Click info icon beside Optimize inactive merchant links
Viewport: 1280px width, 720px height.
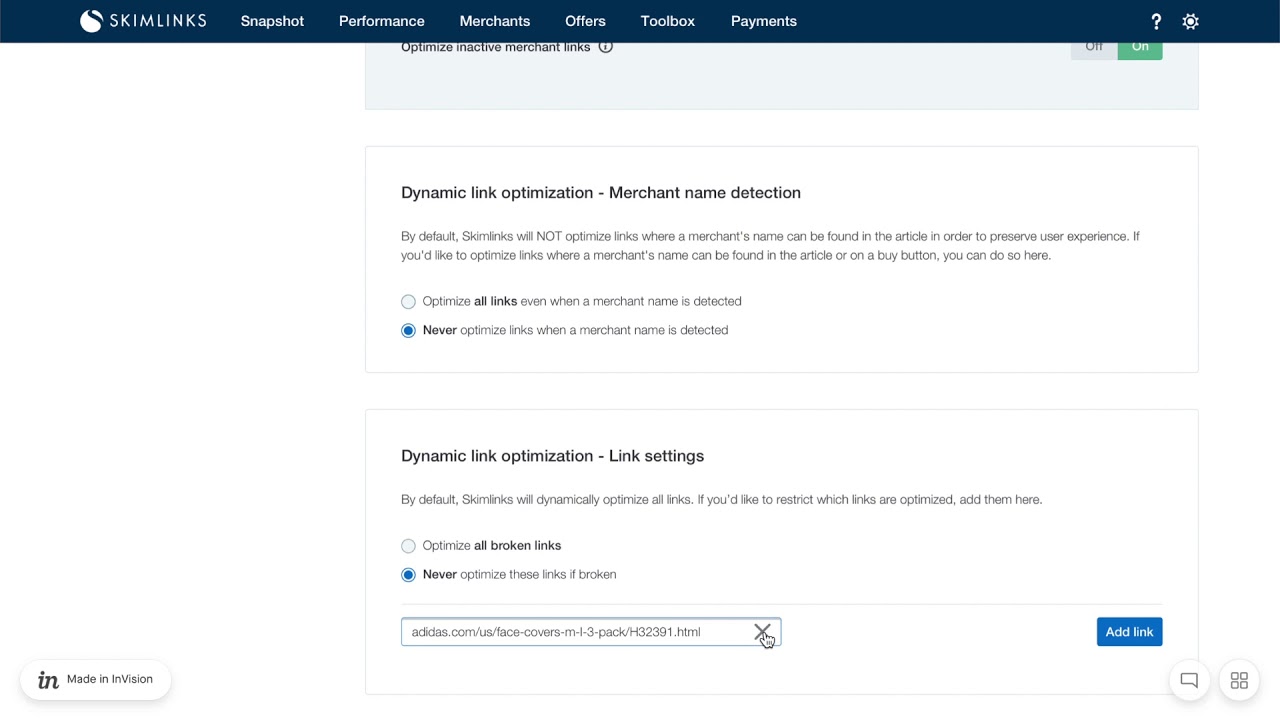605,47
